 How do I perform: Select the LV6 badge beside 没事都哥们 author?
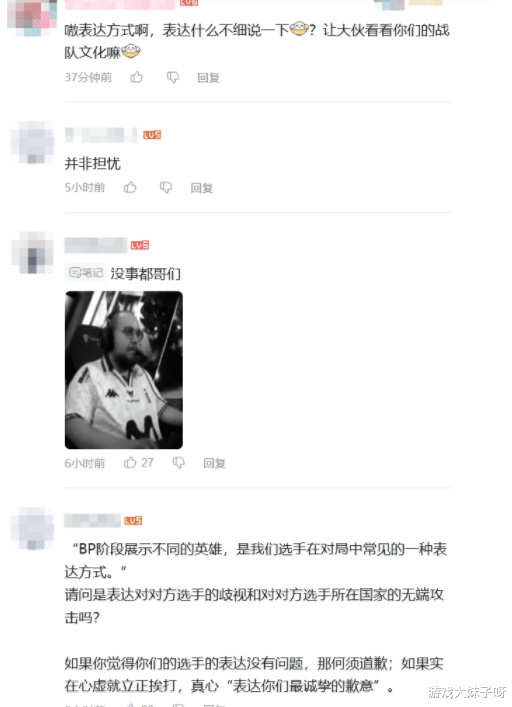click(x=140, y=245)
